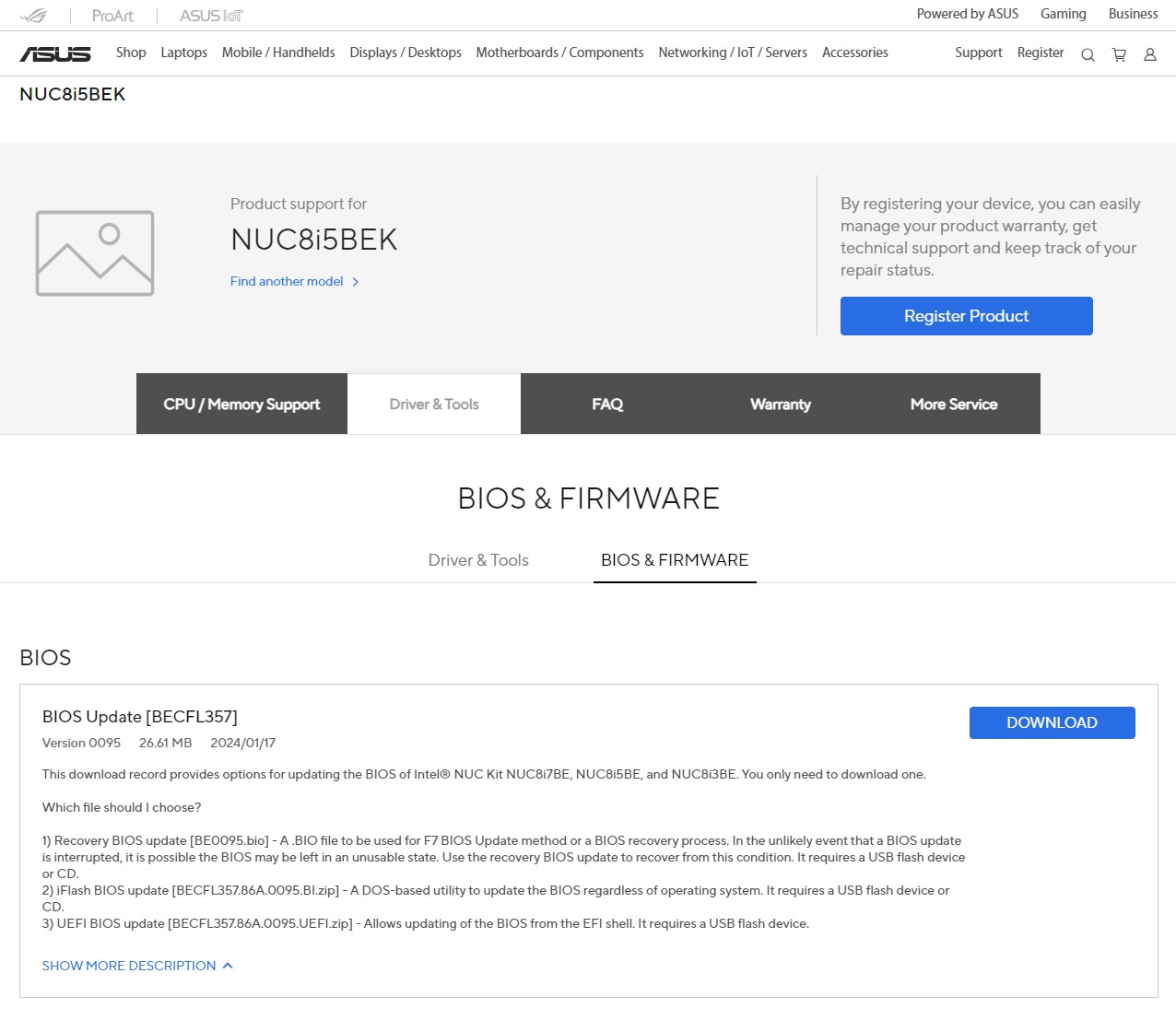Open the search magnifier icon

tap(1088, 55)
